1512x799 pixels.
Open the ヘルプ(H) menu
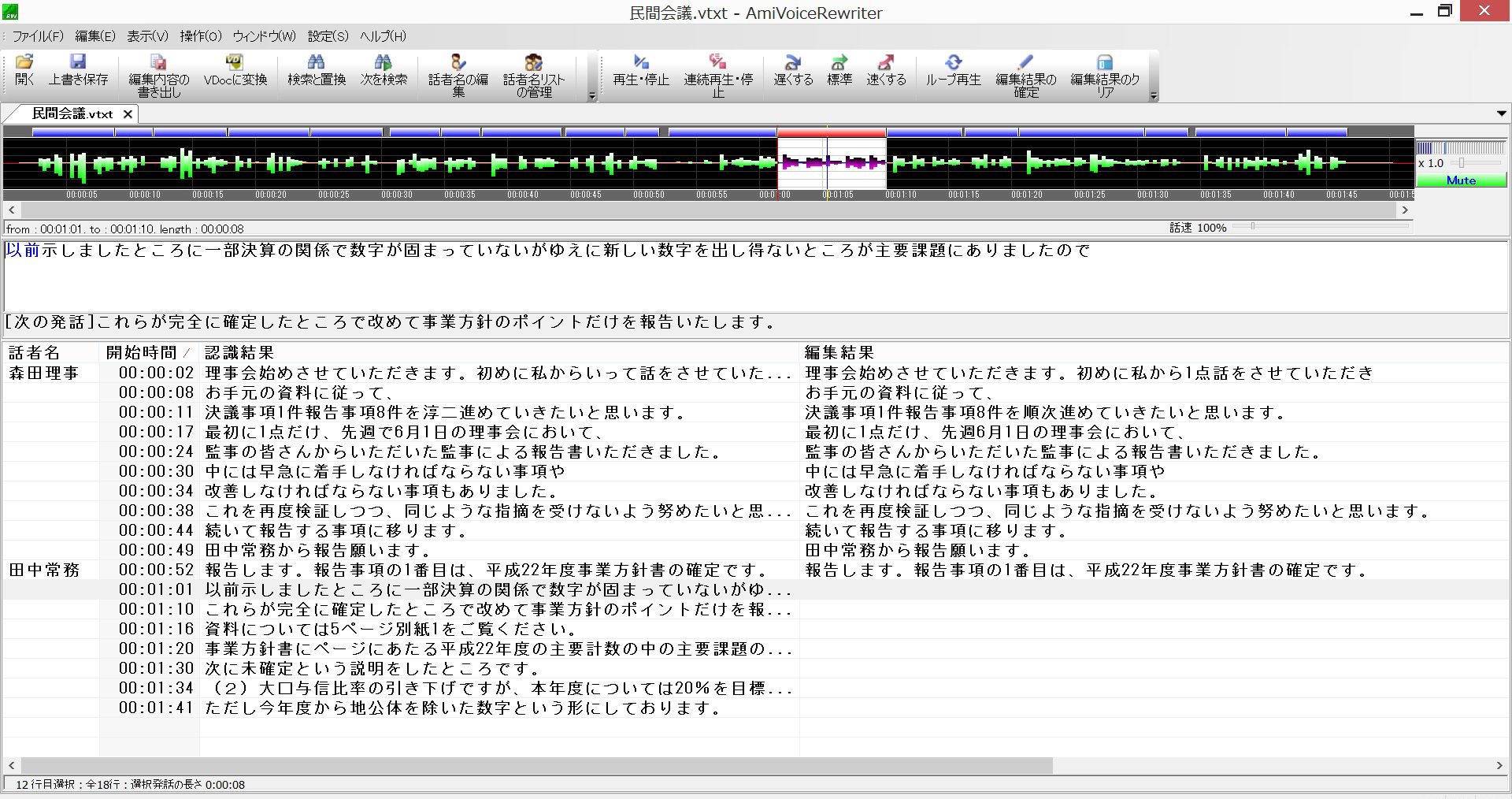[x=383, y=36]
